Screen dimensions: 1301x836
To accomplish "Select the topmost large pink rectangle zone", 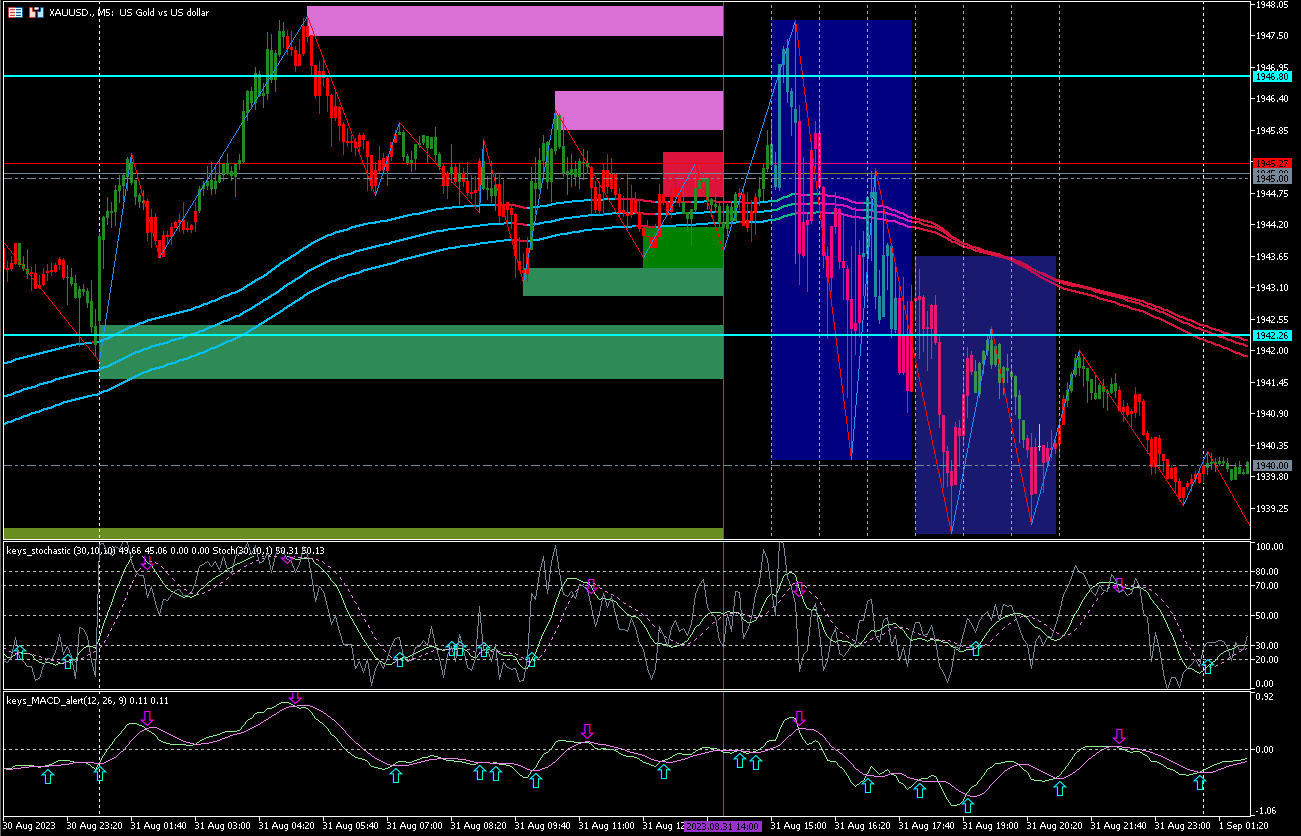I will pyautogui.click(x=515, y=21).
